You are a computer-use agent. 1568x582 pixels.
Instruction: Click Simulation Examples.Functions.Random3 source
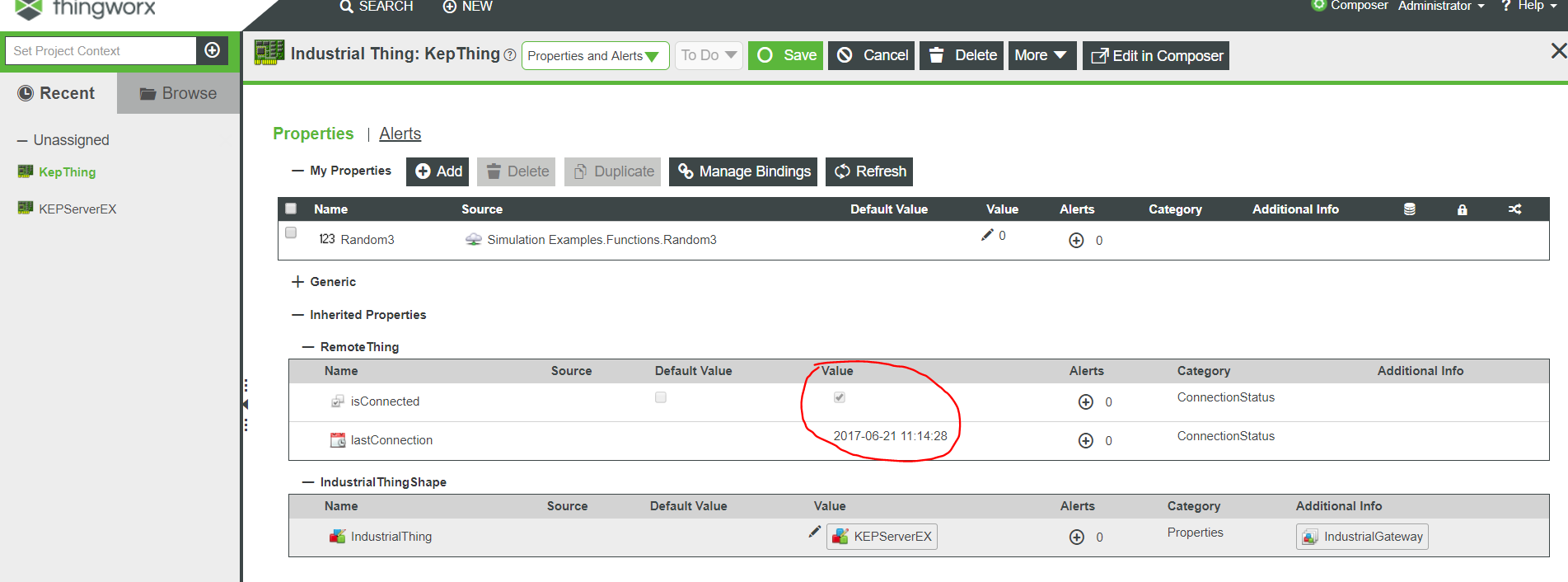[x=601, y=240]
